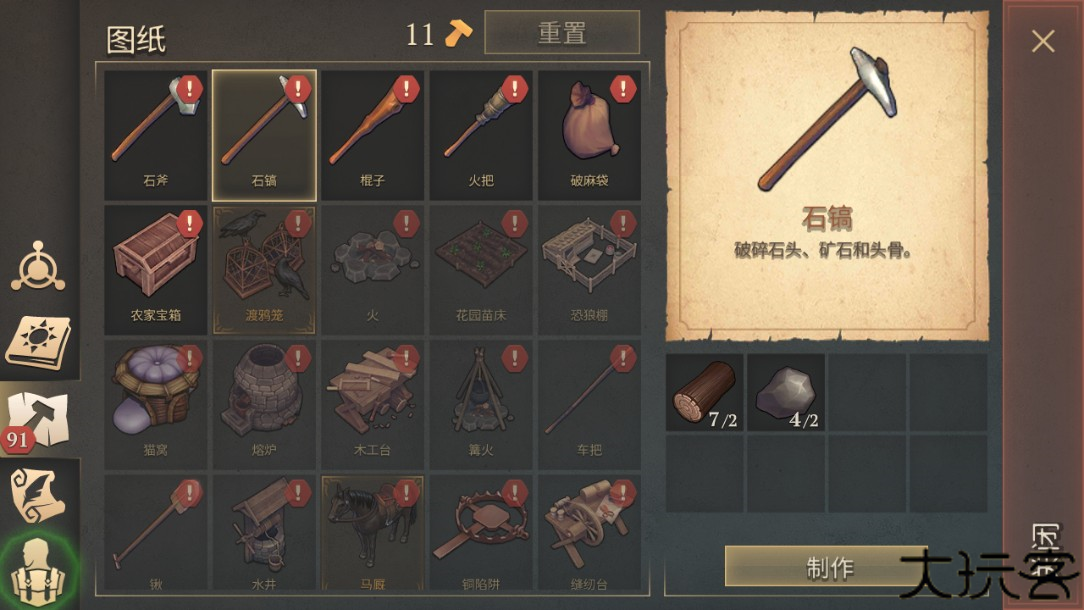Open the quill scroll sidebar tab
The image size is (1084, 610).
[x=38, y=495]
